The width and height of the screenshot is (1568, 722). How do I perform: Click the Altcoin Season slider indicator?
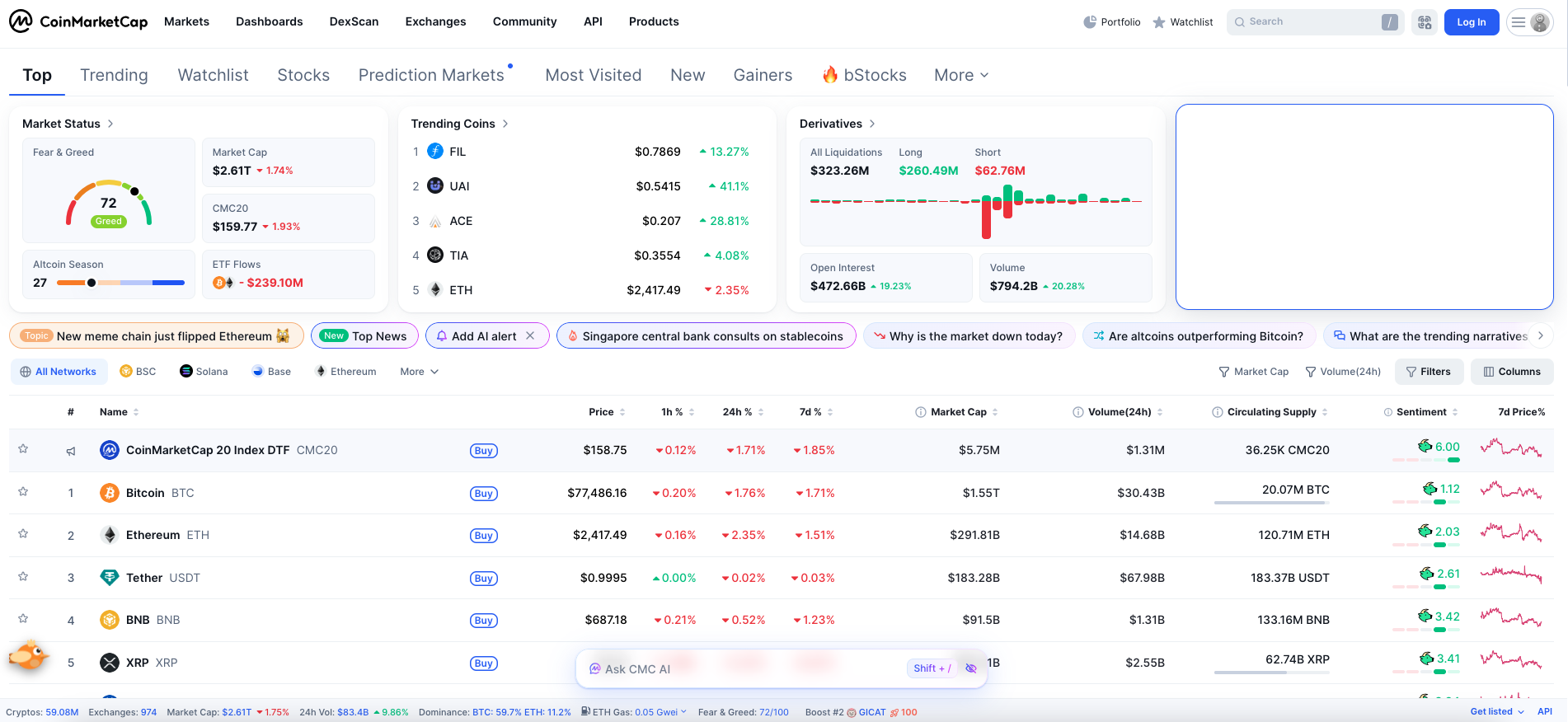click(x=92, y=283)
